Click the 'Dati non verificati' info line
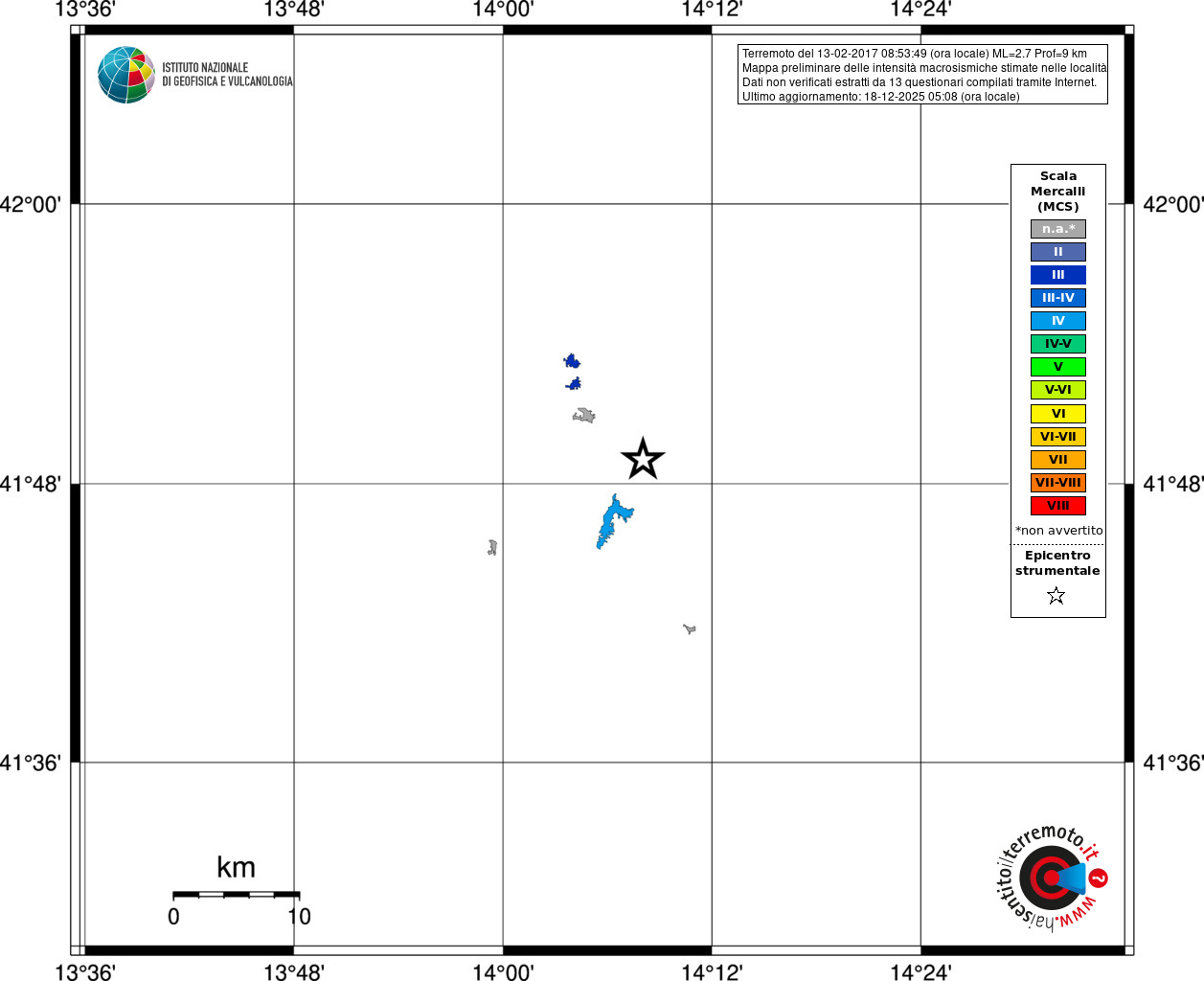1204x981 pixels. pos(920,82)
